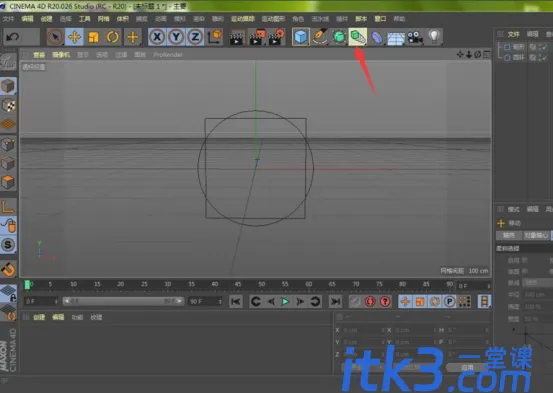Activate the Scale tool in top toolbar
553x393 pixels.
pyautogui.click(x=93, y=37)
